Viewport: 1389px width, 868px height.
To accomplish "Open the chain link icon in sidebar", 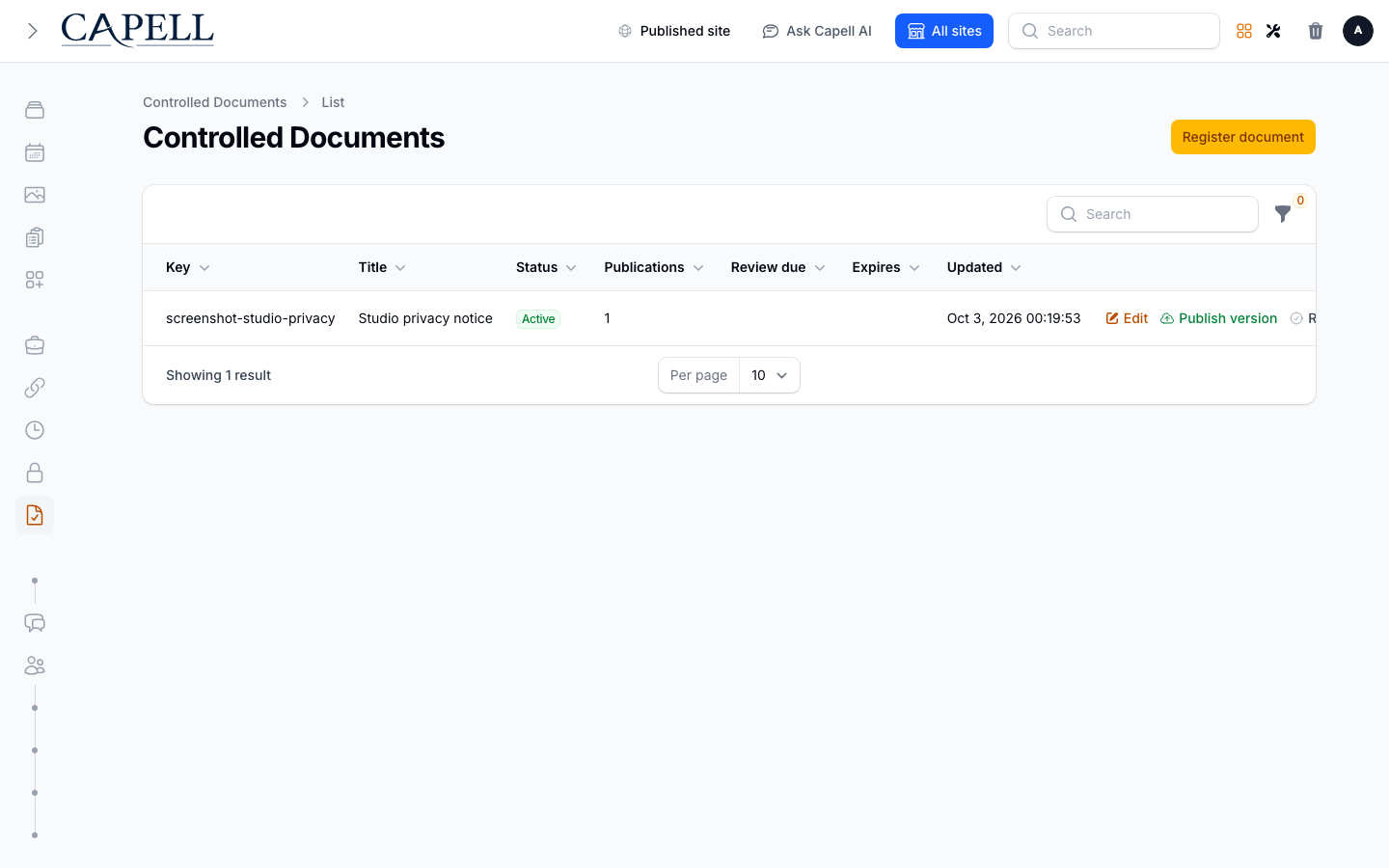I will click(x=35, y=388).
